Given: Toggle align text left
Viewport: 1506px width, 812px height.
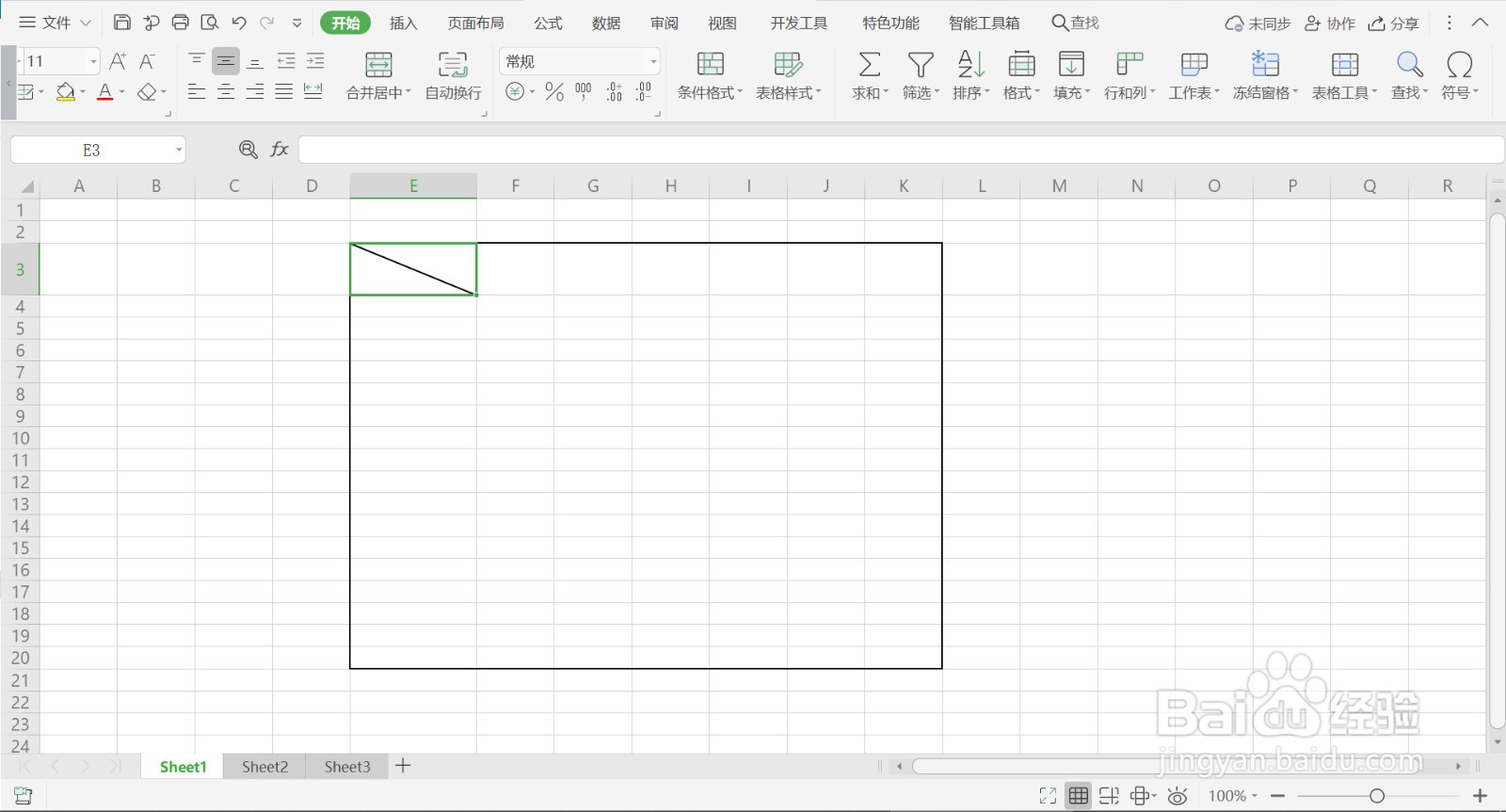Looking at the screenshot, I should 197,91.
